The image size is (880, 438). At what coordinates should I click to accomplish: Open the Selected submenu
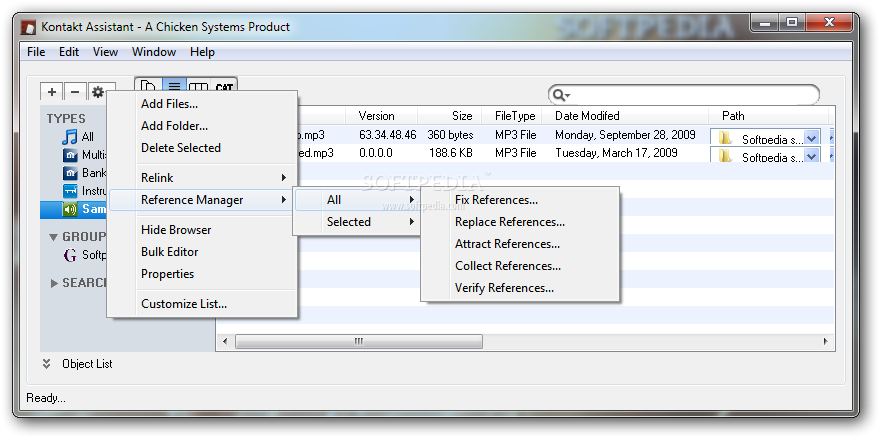pos(357,222)
